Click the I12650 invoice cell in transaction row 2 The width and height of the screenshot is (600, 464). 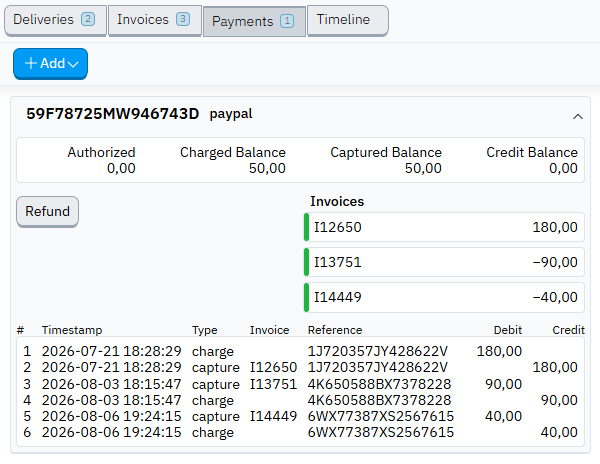[273, 367]
